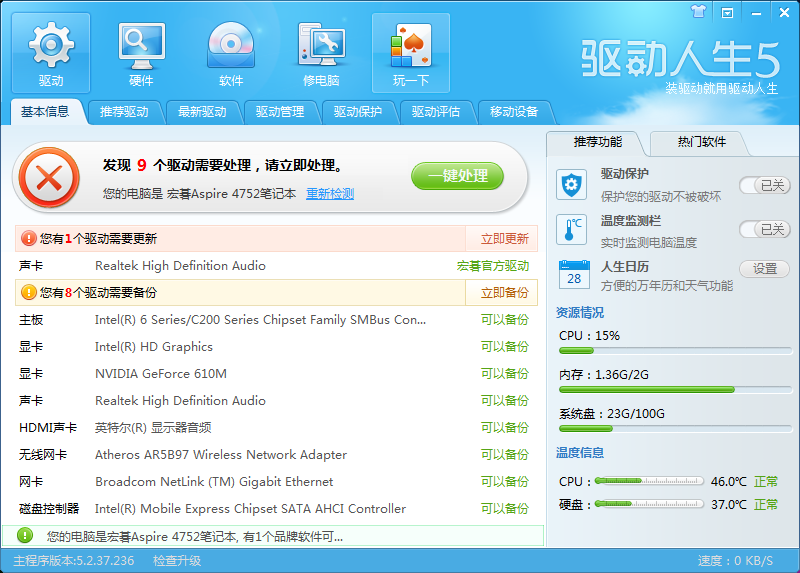Click 立即更新 button

point(504,239)
